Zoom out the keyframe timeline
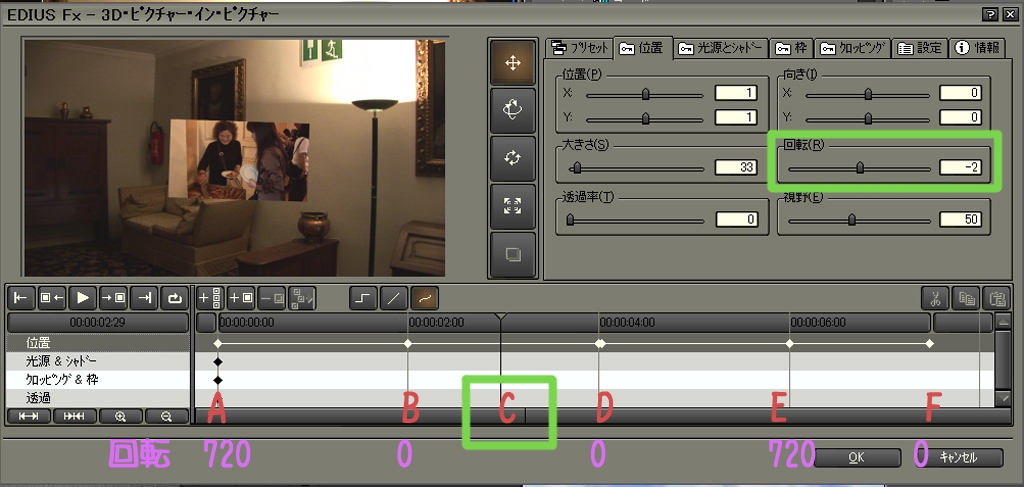Viewport: 1024px width, 487px height. pos(167,416)
